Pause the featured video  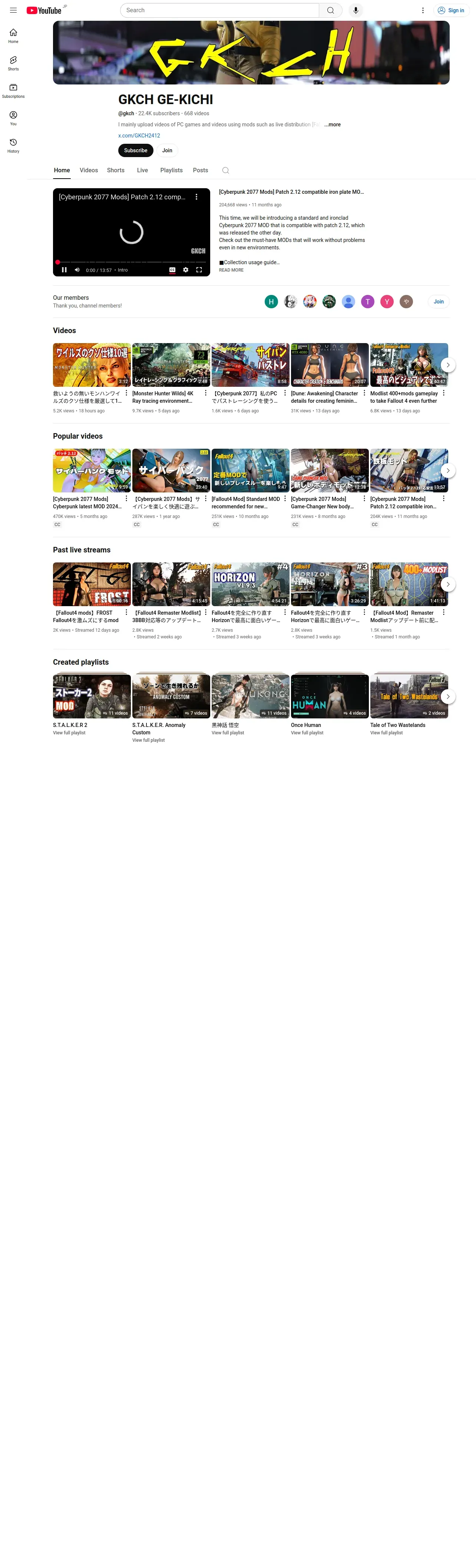pyautogui.click(x=64, y=270)
